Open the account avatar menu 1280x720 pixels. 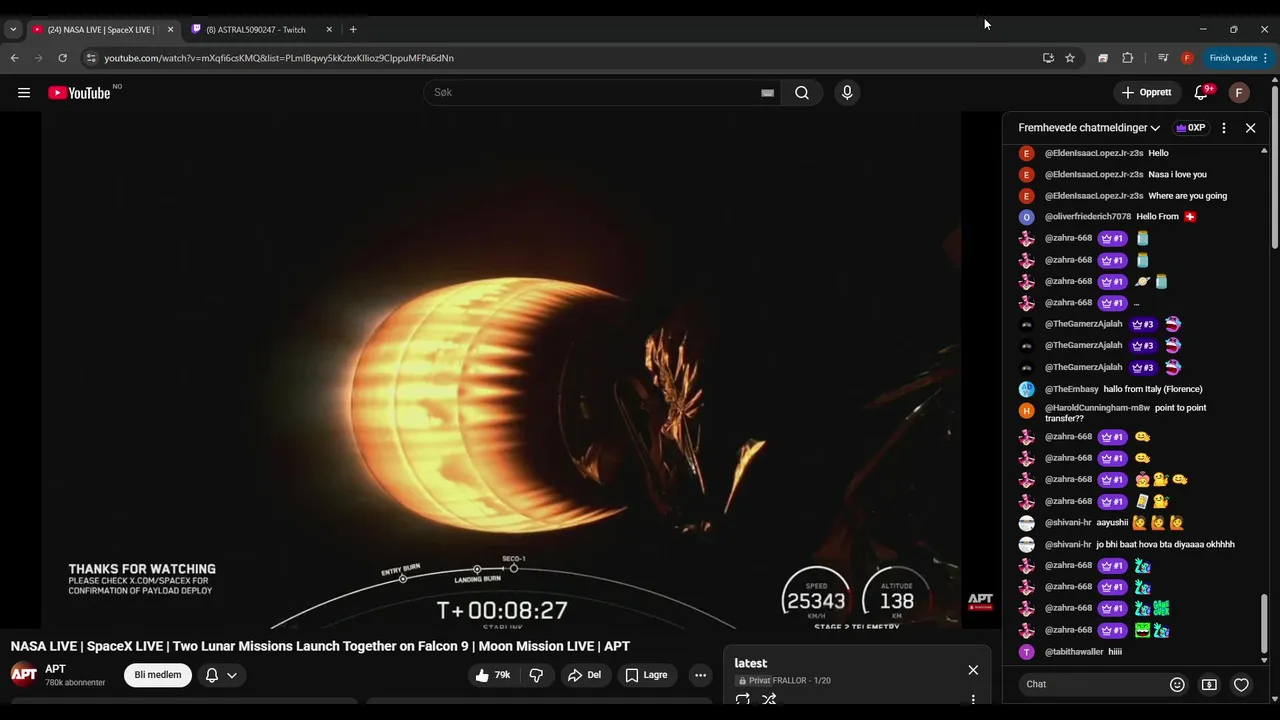[1239, 93]
